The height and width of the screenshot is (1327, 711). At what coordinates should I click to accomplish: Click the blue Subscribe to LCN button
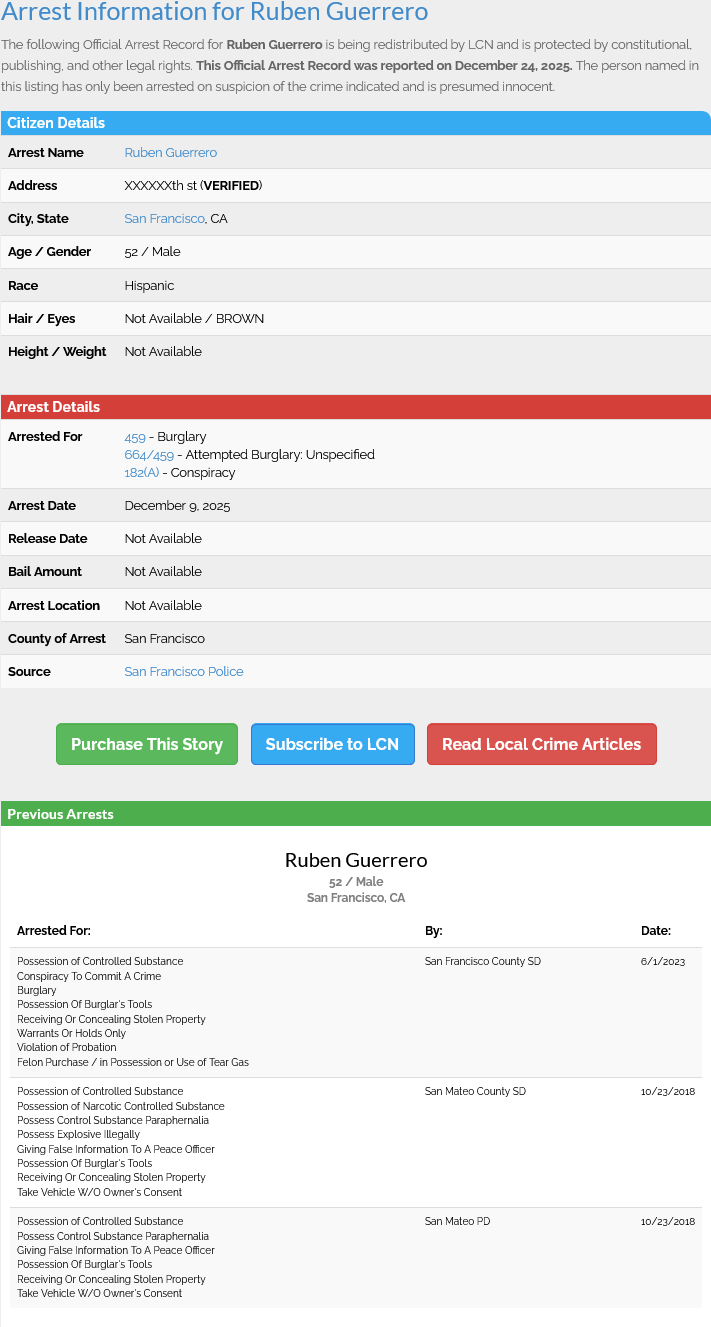click(332, 744)
